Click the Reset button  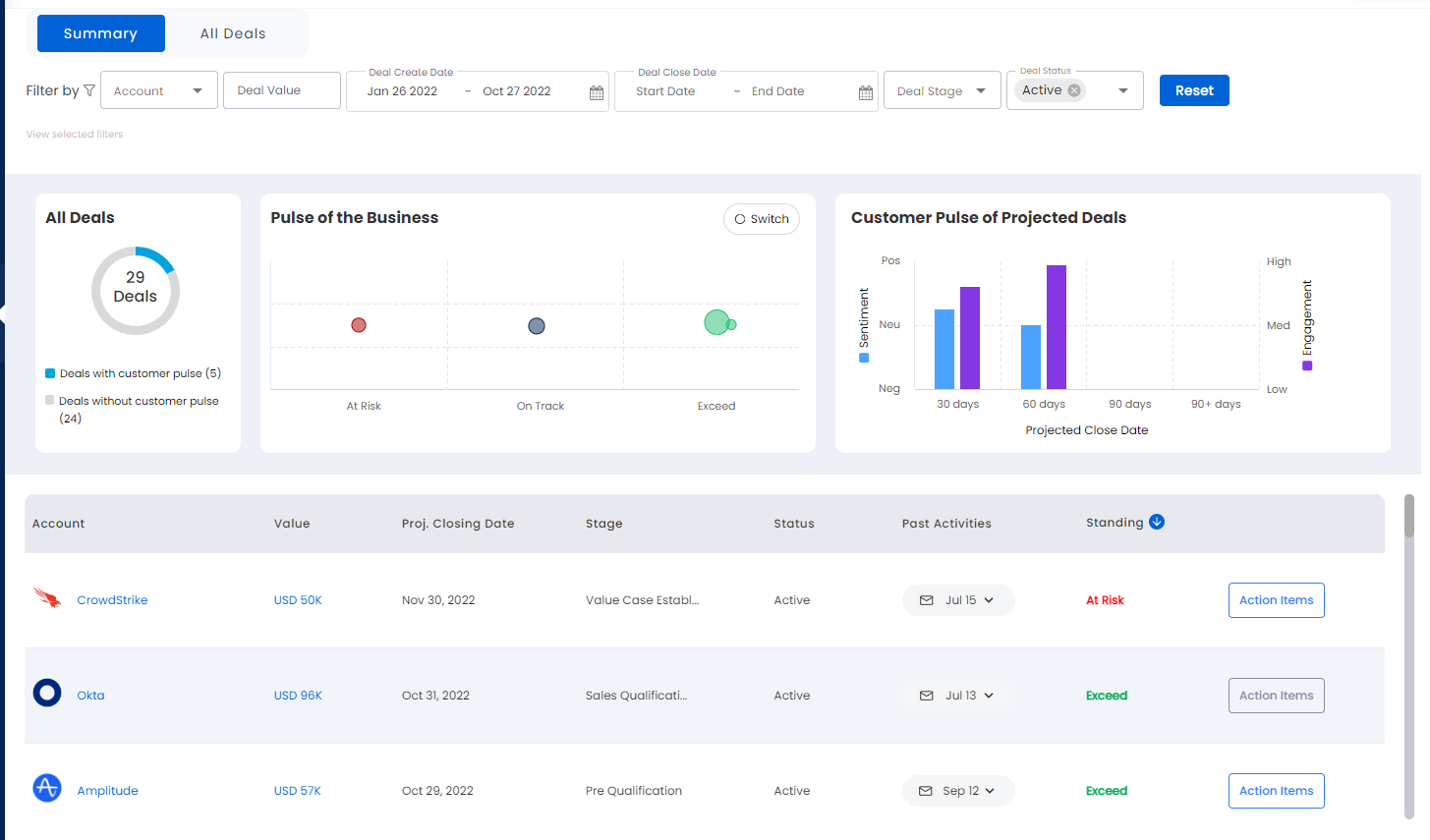click(x=1194, y=90)
